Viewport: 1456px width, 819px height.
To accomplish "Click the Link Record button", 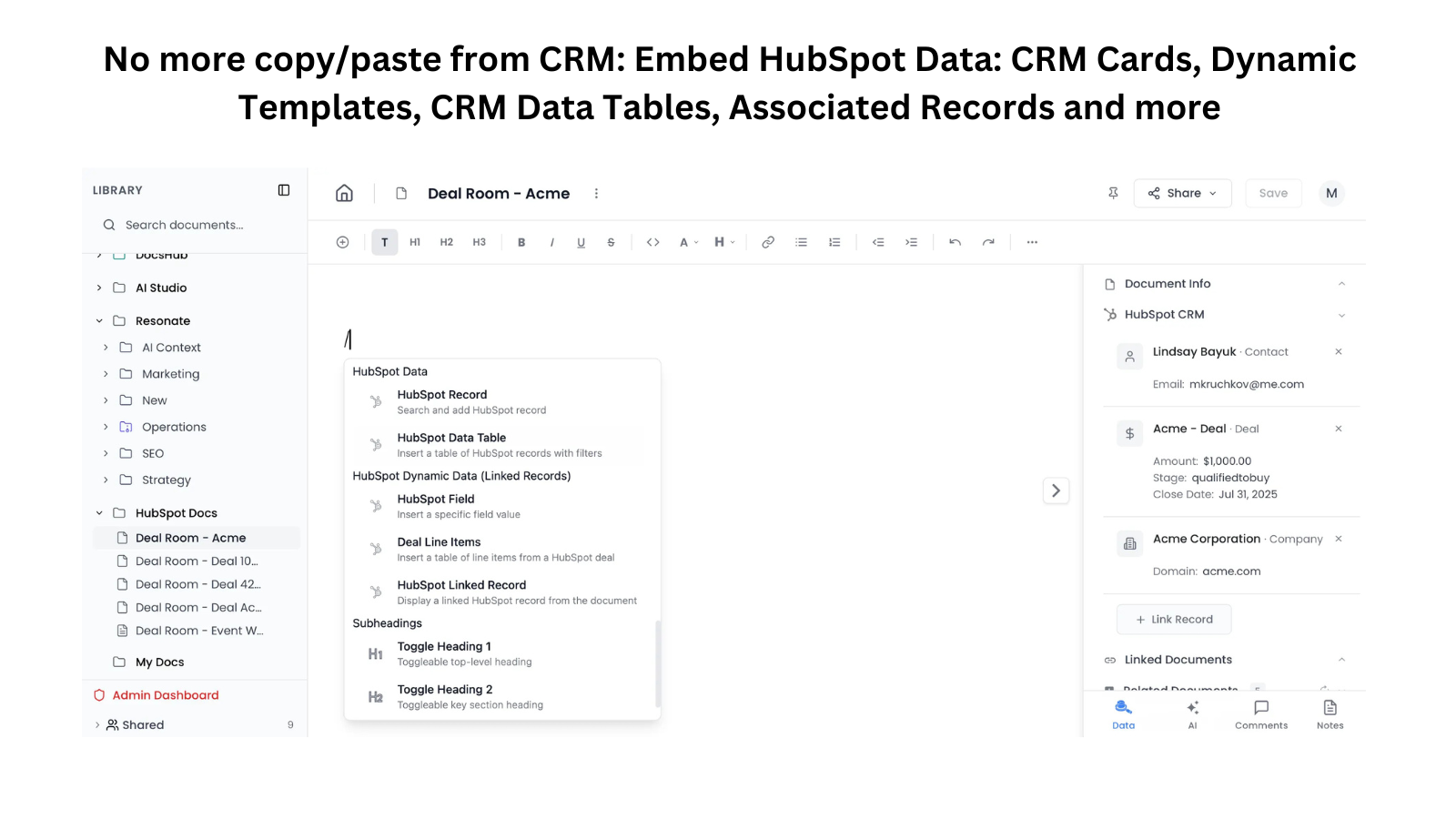I will [1174, 619].
